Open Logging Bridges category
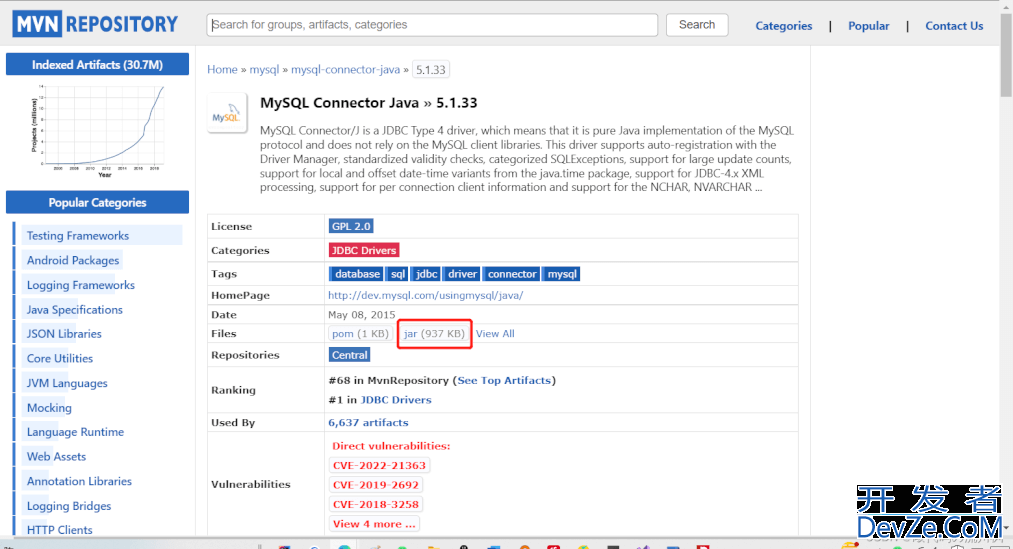The width and height of the screenshot is (1013, 549). 68,506
